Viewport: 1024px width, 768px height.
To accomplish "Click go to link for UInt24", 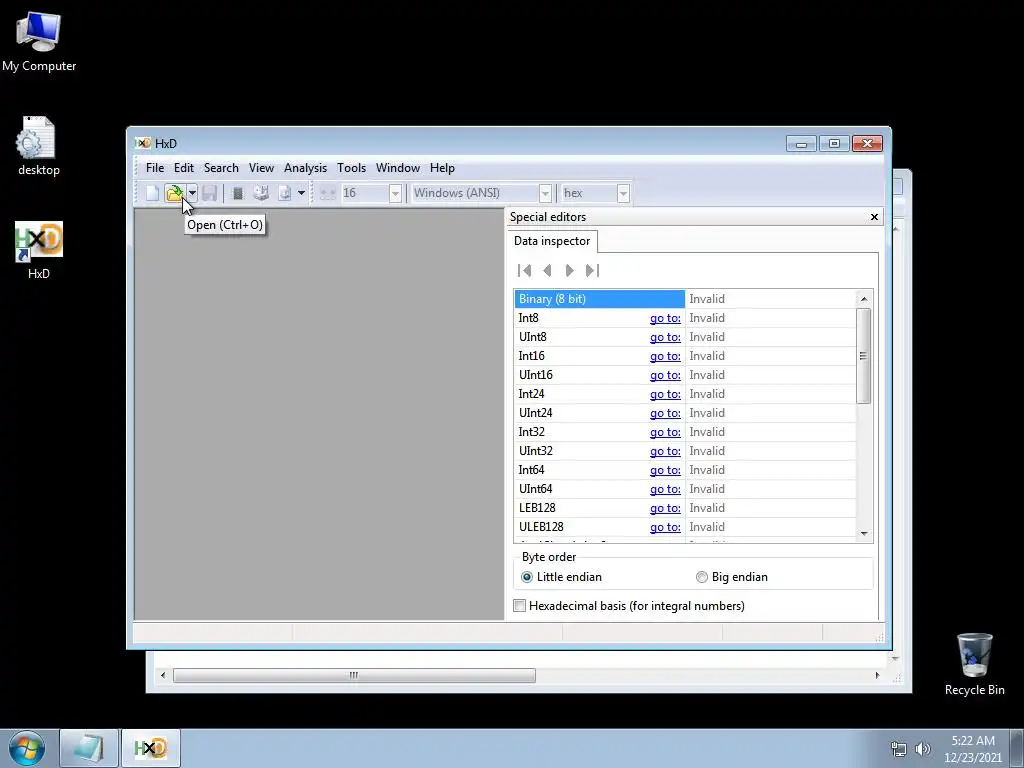I will coord(665,413).
